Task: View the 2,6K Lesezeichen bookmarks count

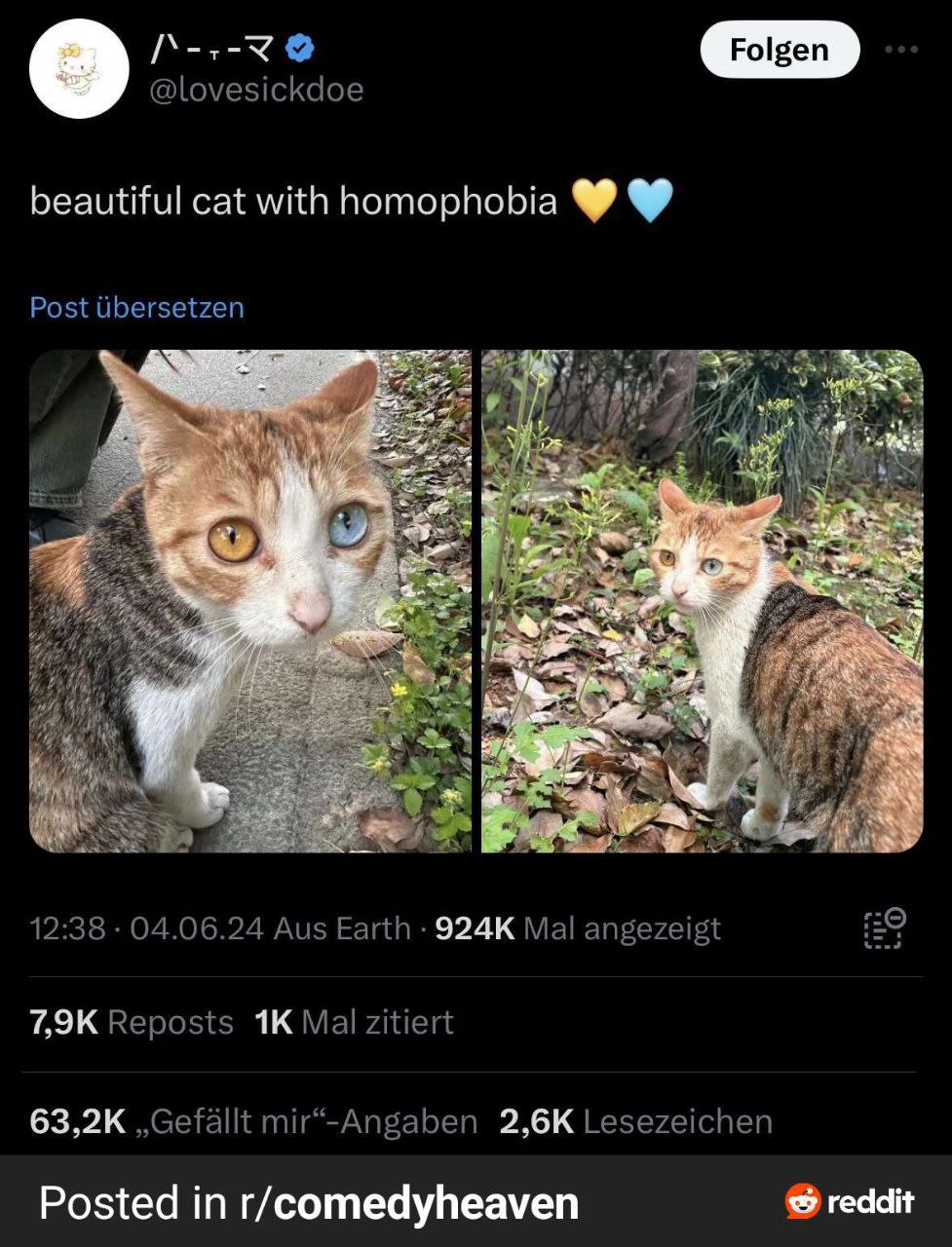Action: pyautogui.click(x=636, y=1121)
